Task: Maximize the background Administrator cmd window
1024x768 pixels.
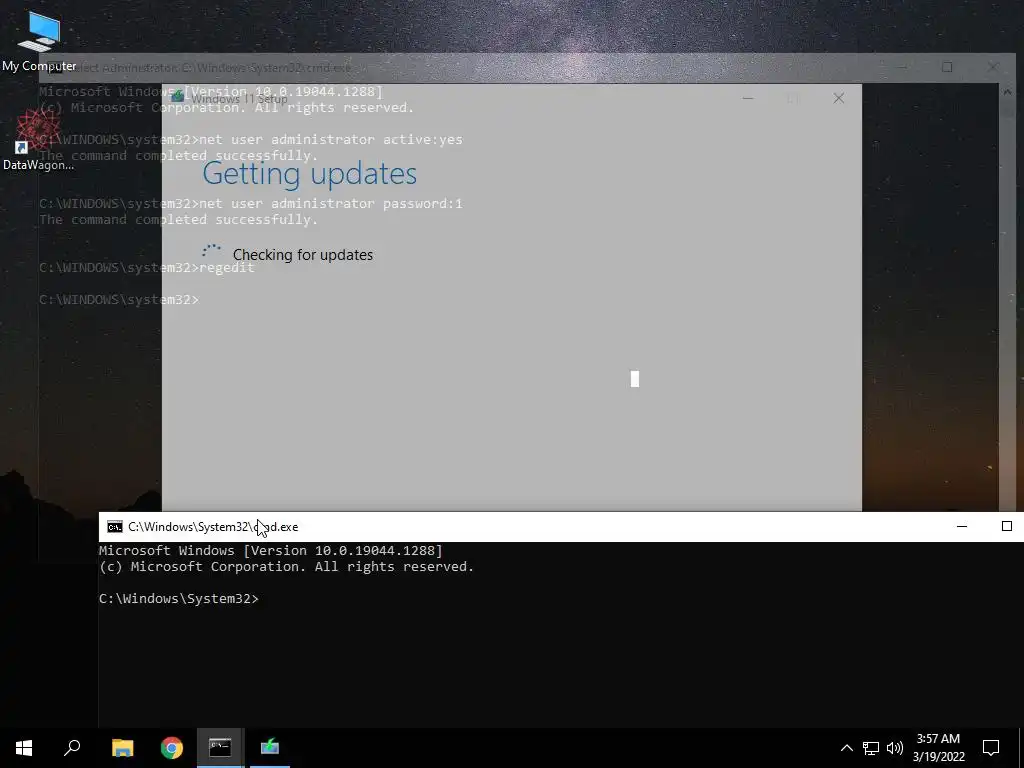Action: [x=947, y=67]
